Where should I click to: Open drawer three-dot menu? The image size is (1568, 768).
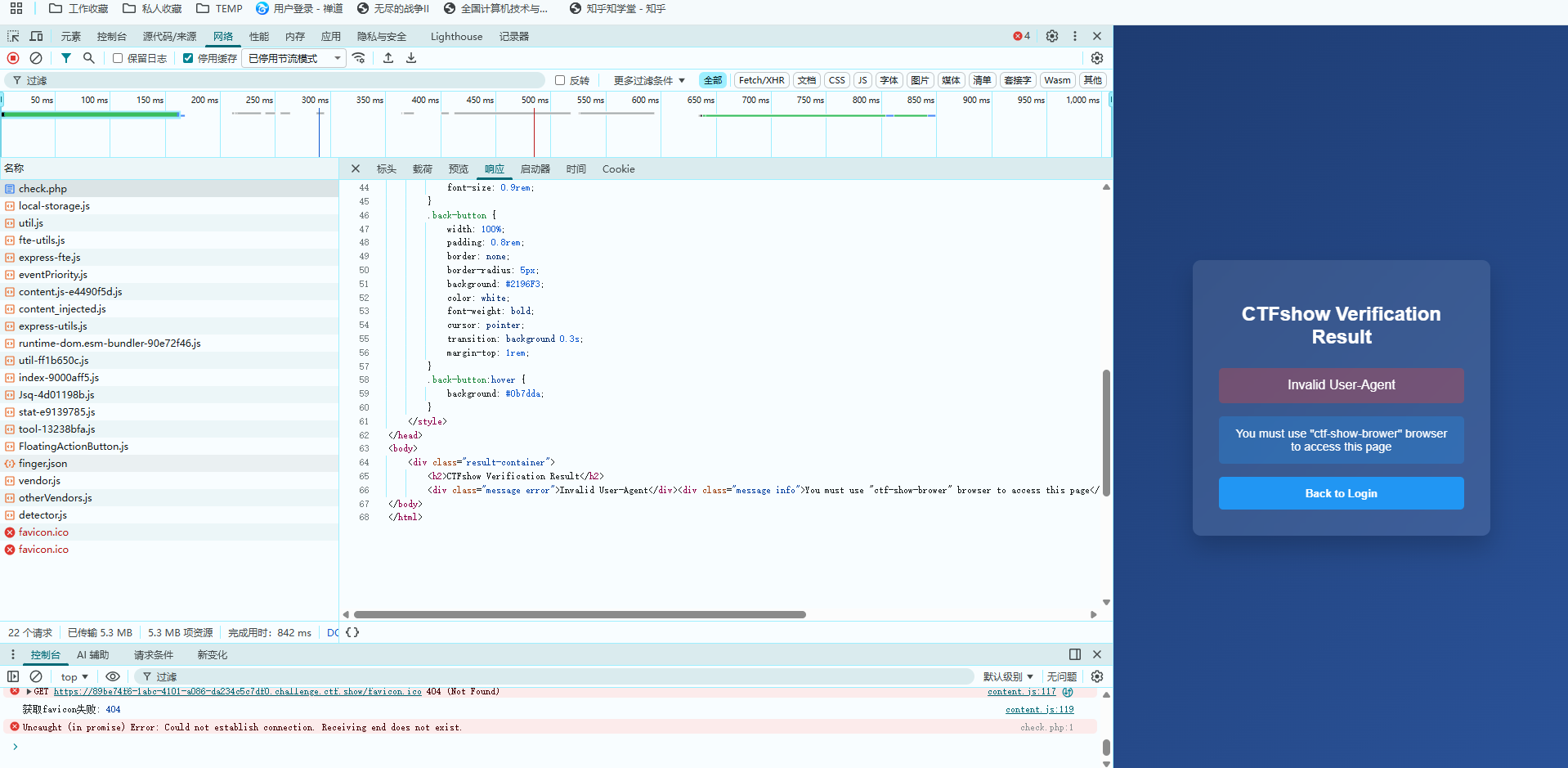point(12,654)
